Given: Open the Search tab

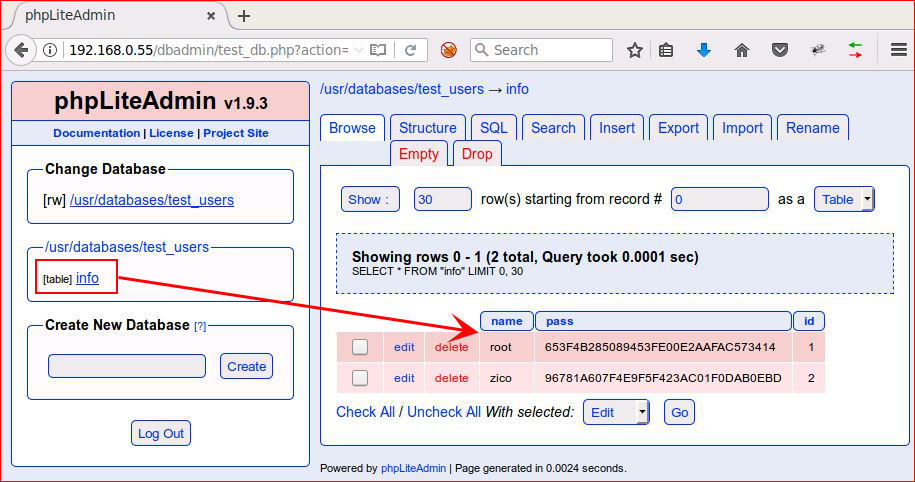Looking at the screenshot, I should [553, 128].
